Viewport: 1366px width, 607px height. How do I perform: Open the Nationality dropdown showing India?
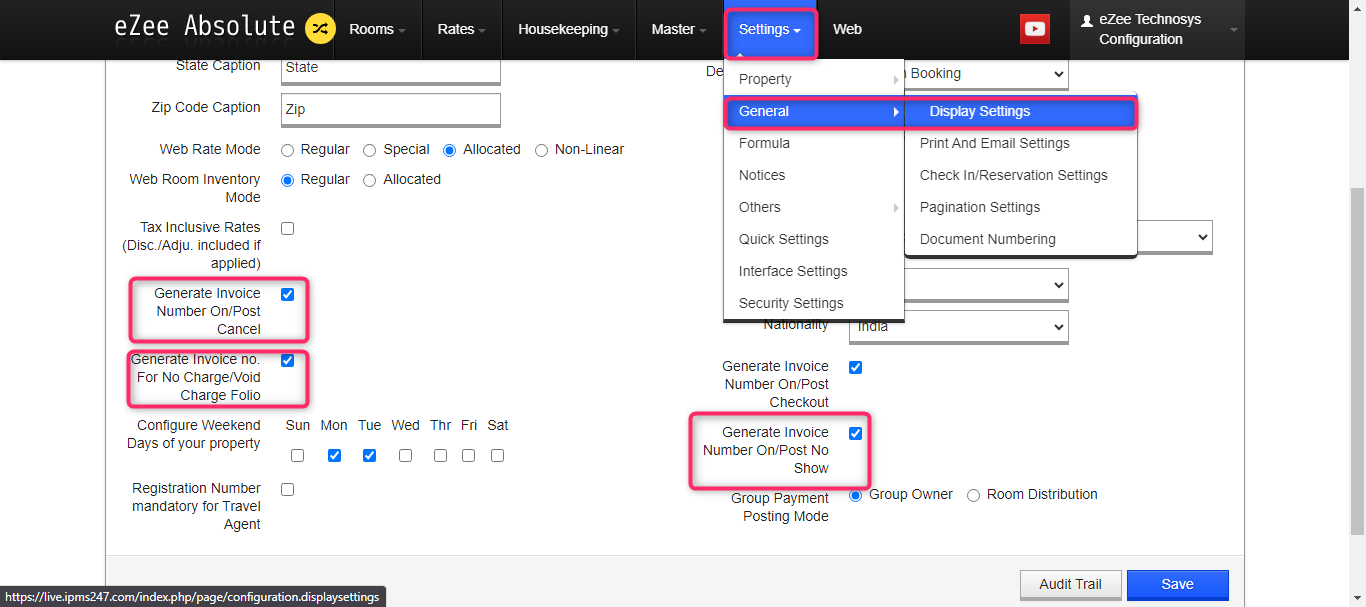pyautogui.click(x=958, y=327)
